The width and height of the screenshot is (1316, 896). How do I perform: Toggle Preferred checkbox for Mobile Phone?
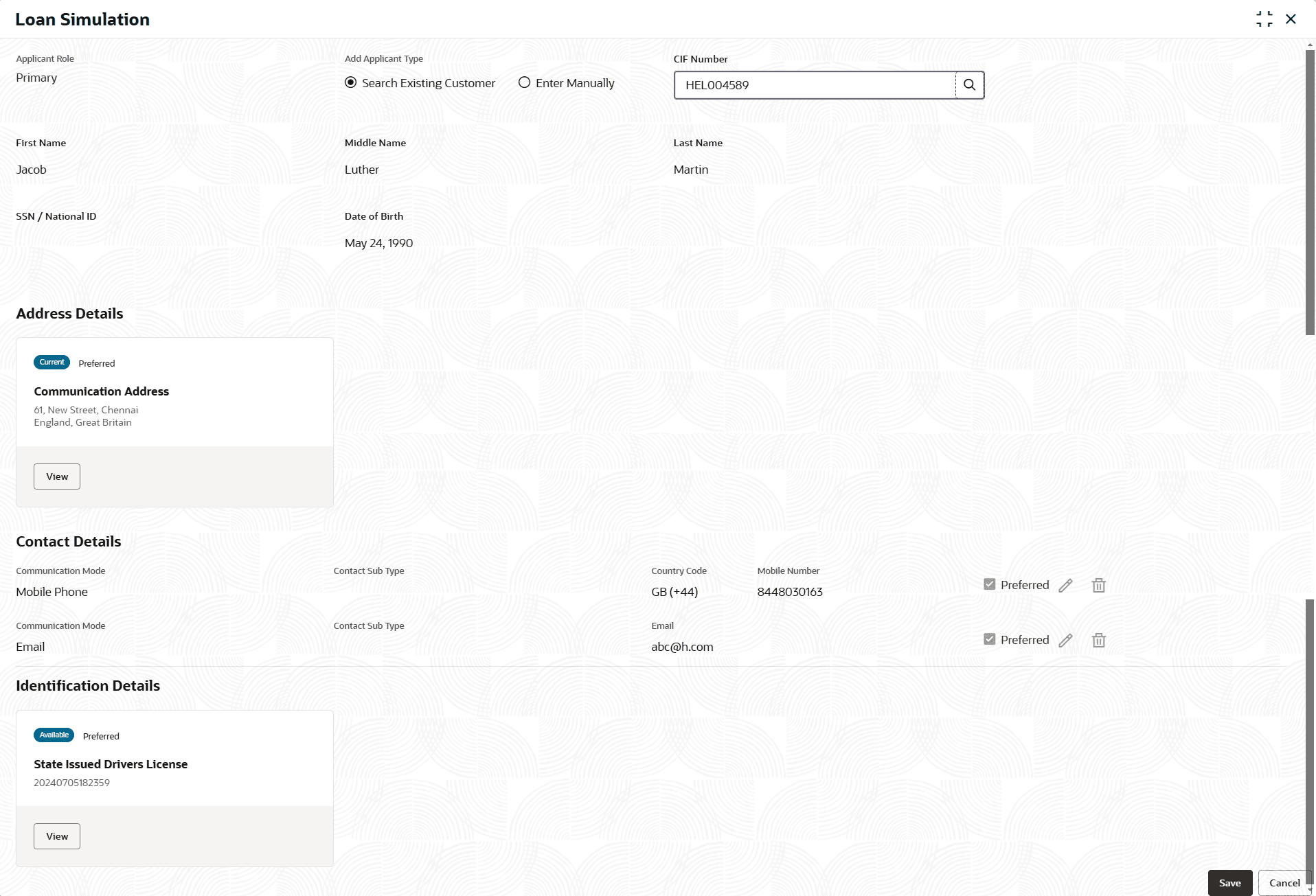(989, 584)
